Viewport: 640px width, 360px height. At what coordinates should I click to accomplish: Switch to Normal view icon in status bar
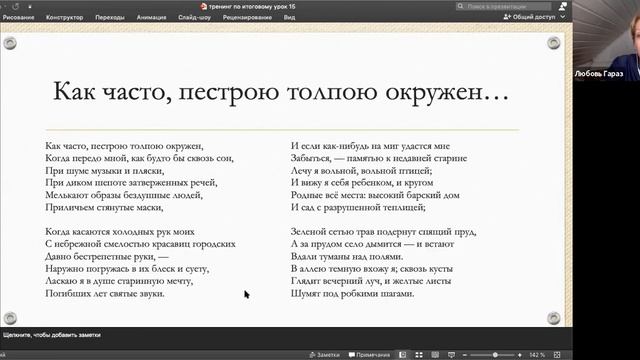(x=402, y=355)
